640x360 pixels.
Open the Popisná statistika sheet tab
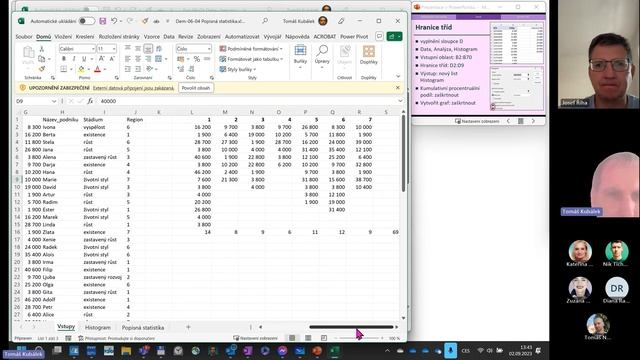click(x=143, y=327)
